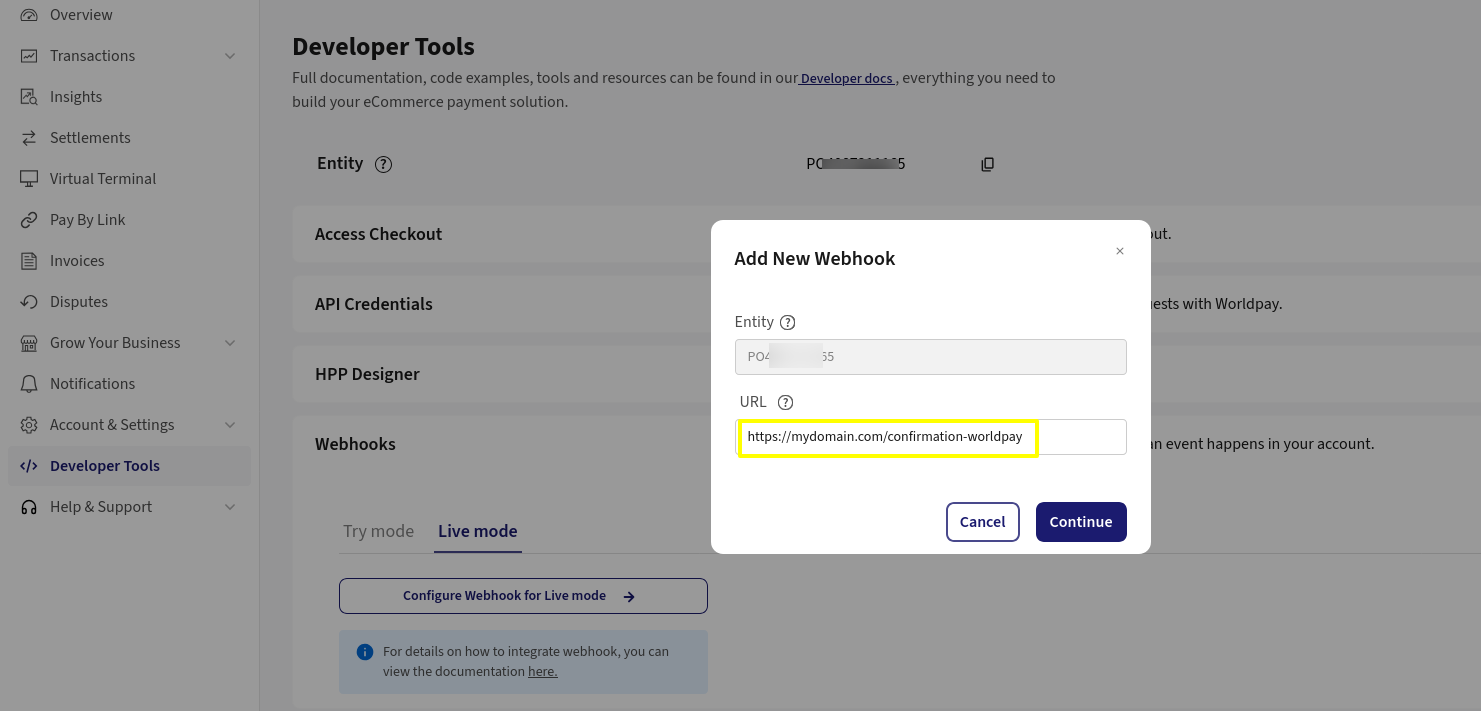Click inside the webhook URL input field

tap(888, 437)
